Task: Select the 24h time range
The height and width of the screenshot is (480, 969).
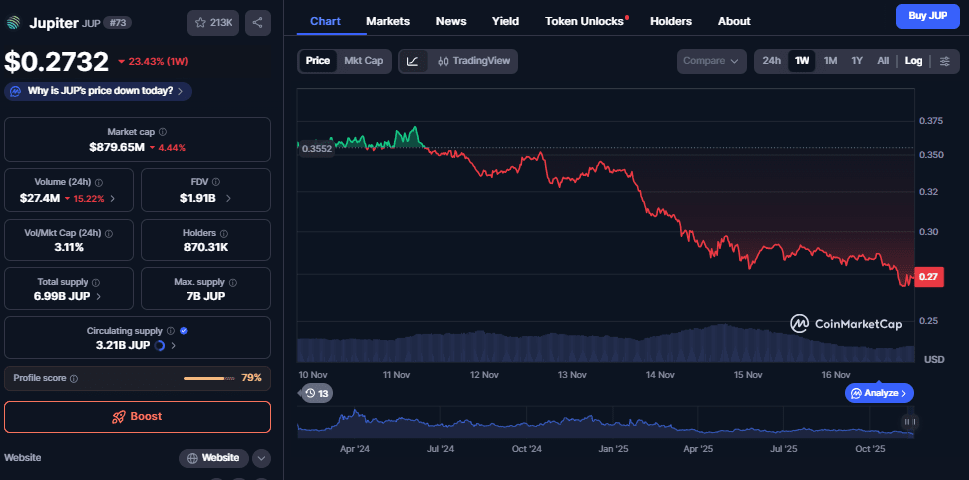Action: [771, 61]
